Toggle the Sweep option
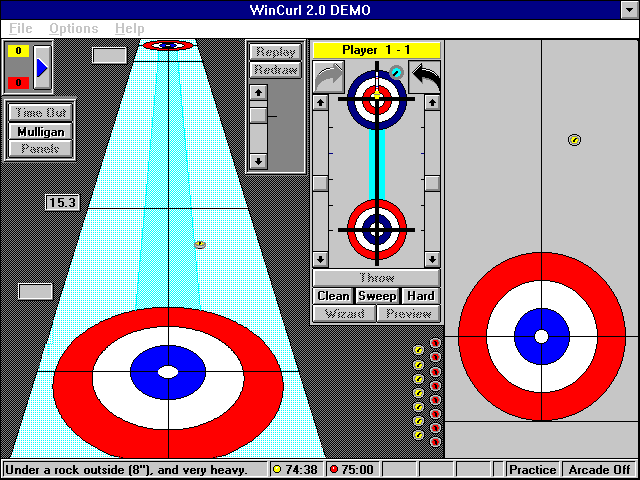640x480 pixels. (377, 296)
